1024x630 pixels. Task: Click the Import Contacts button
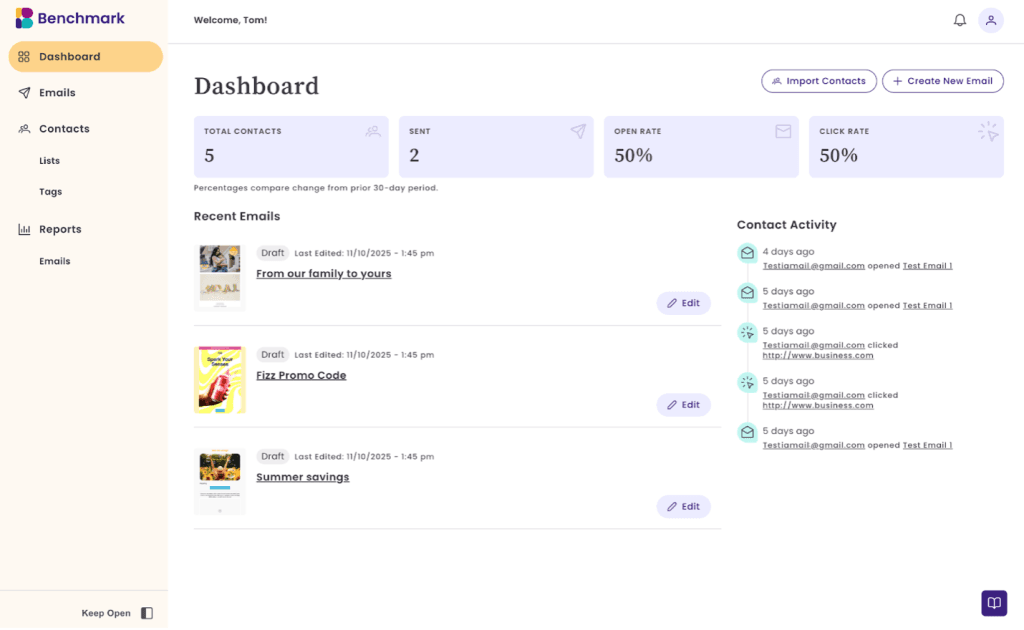818,81
